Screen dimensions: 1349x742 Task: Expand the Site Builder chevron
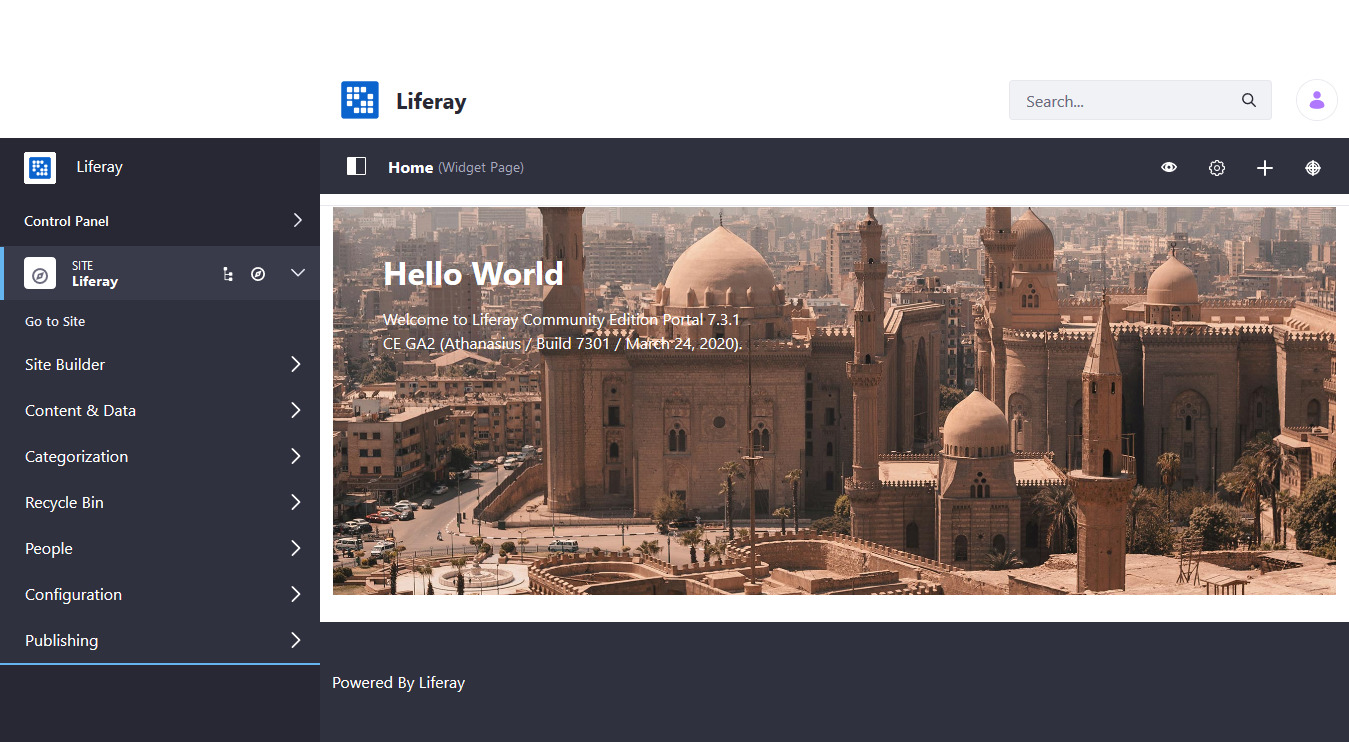[296, 364]
